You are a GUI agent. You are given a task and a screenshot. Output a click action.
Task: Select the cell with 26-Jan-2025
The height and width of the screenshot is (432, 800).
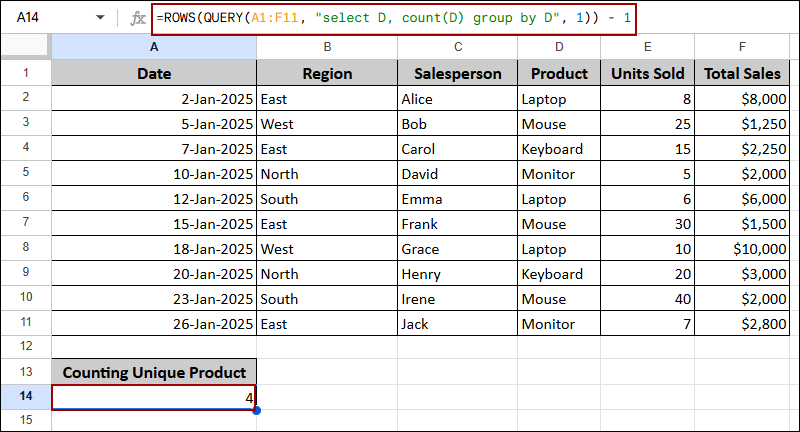pos(154,323)
